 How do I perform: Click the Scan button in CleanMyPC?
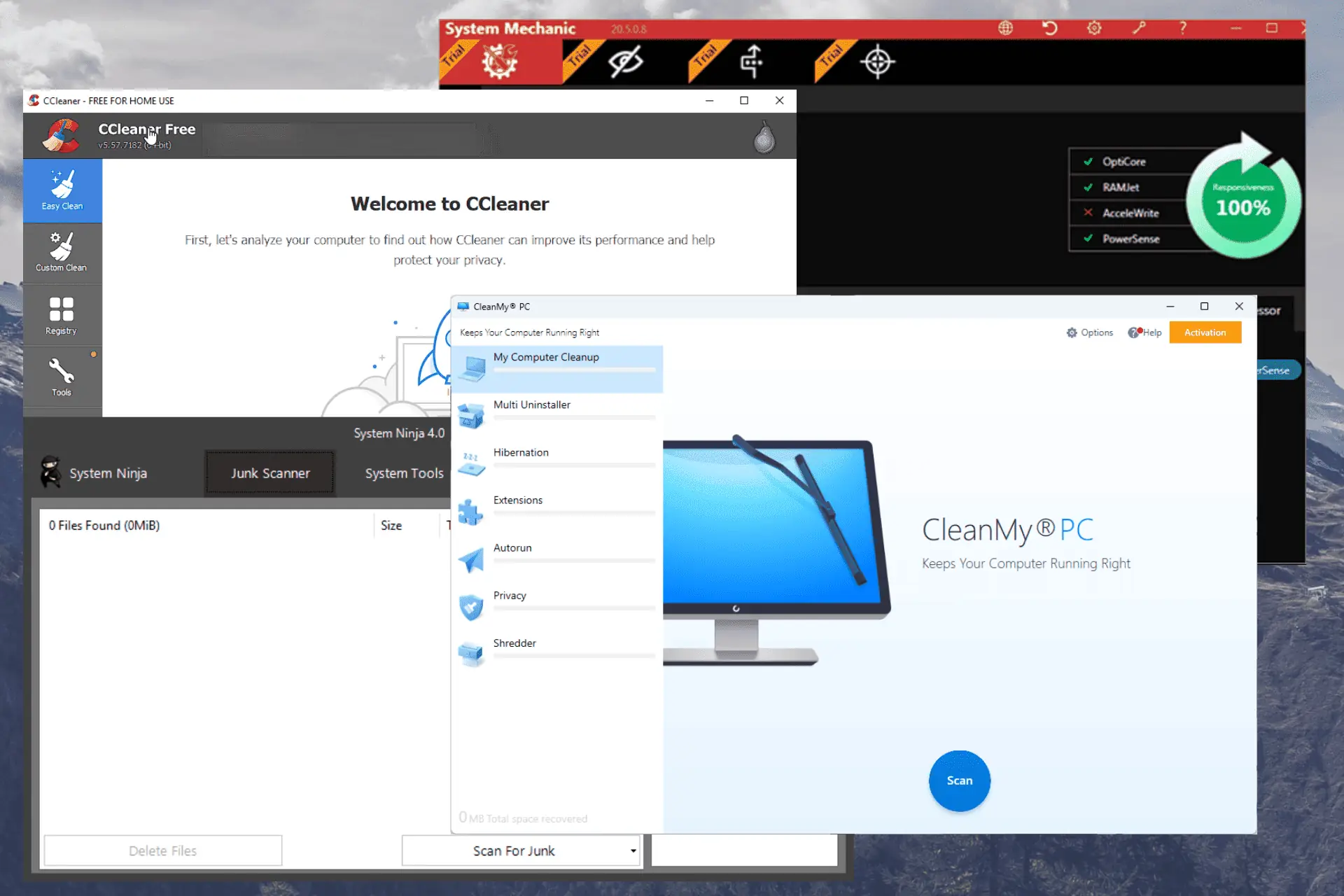959,780
